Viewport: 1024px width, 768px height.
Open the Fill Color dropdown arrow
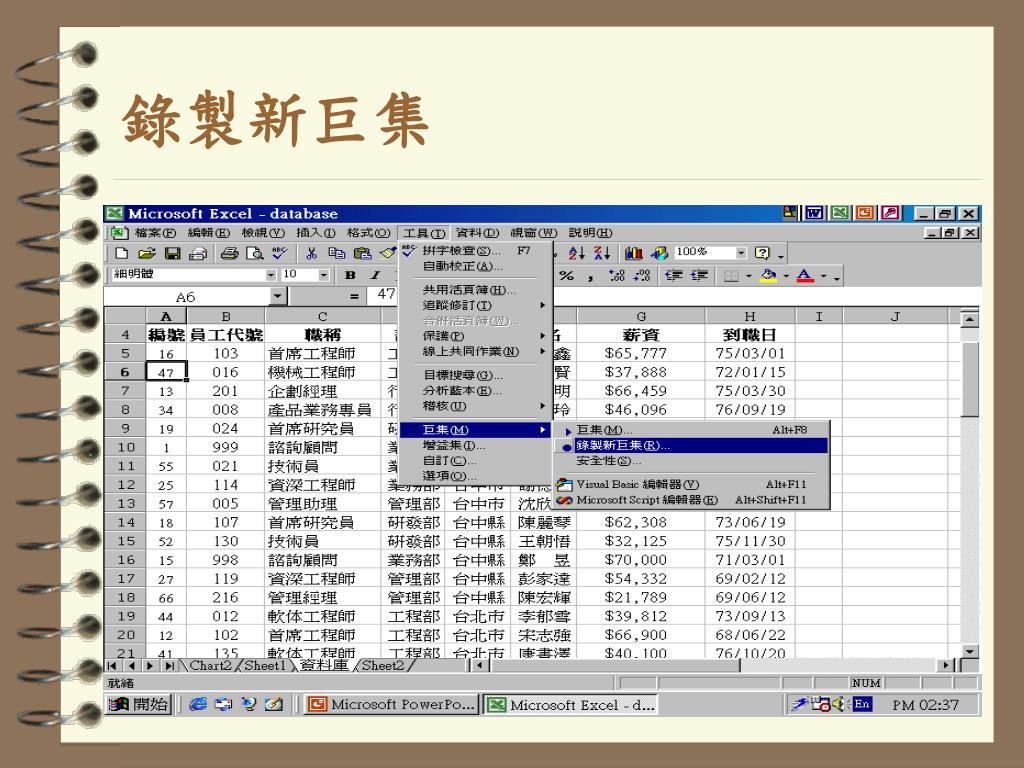[786, 276]
